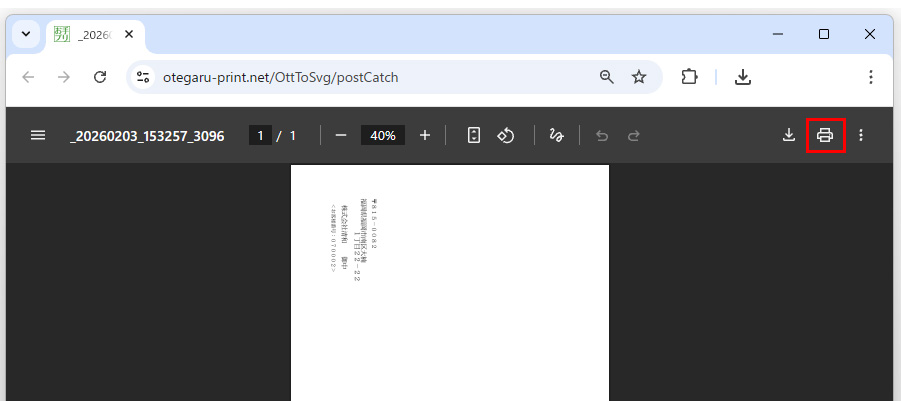901x401 pixels.
Task: Click the page number input box
Action: [260, 135]
